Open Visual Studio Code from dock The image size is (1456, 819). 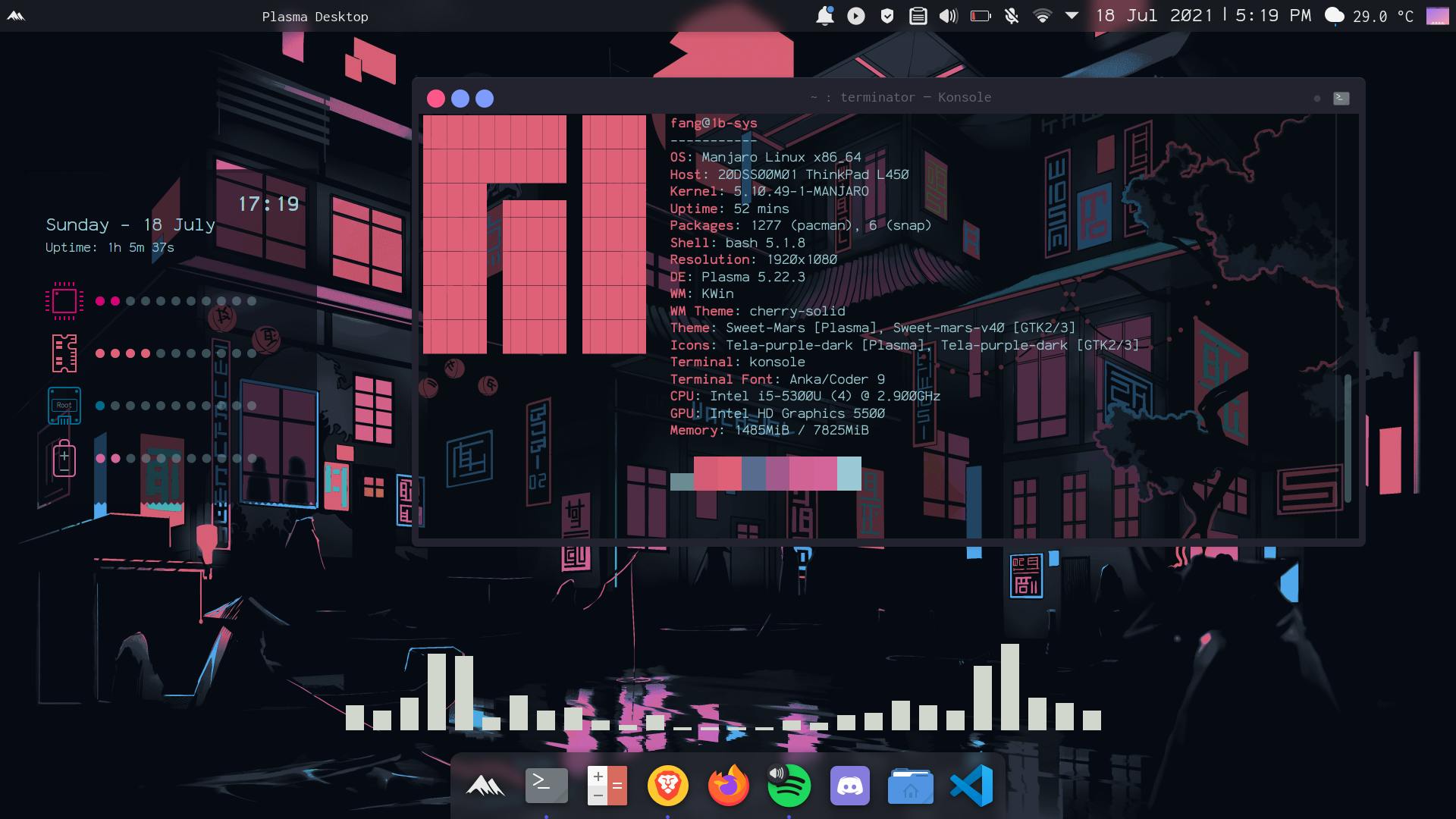(971, 786)
